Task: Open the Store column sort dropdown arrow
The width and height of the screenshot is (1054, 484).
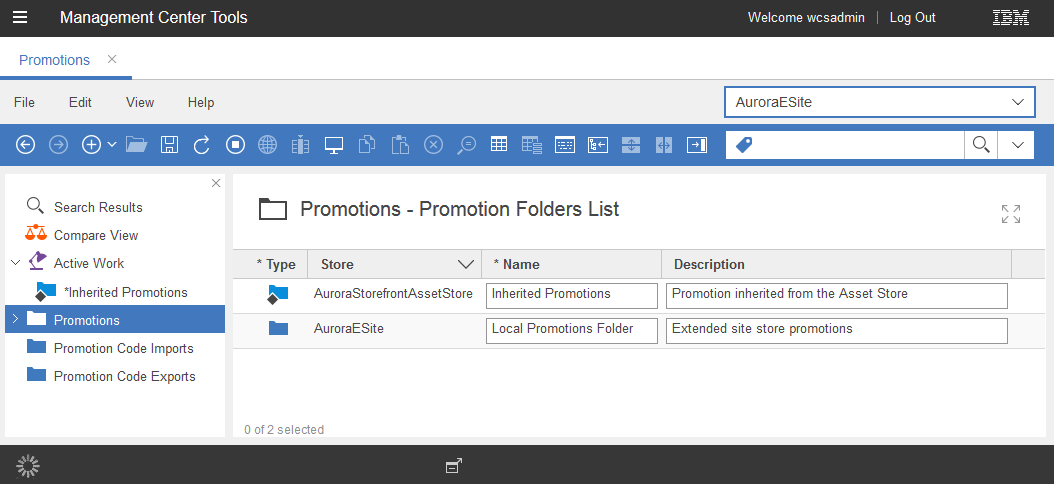Action: (x=466, y=264)
